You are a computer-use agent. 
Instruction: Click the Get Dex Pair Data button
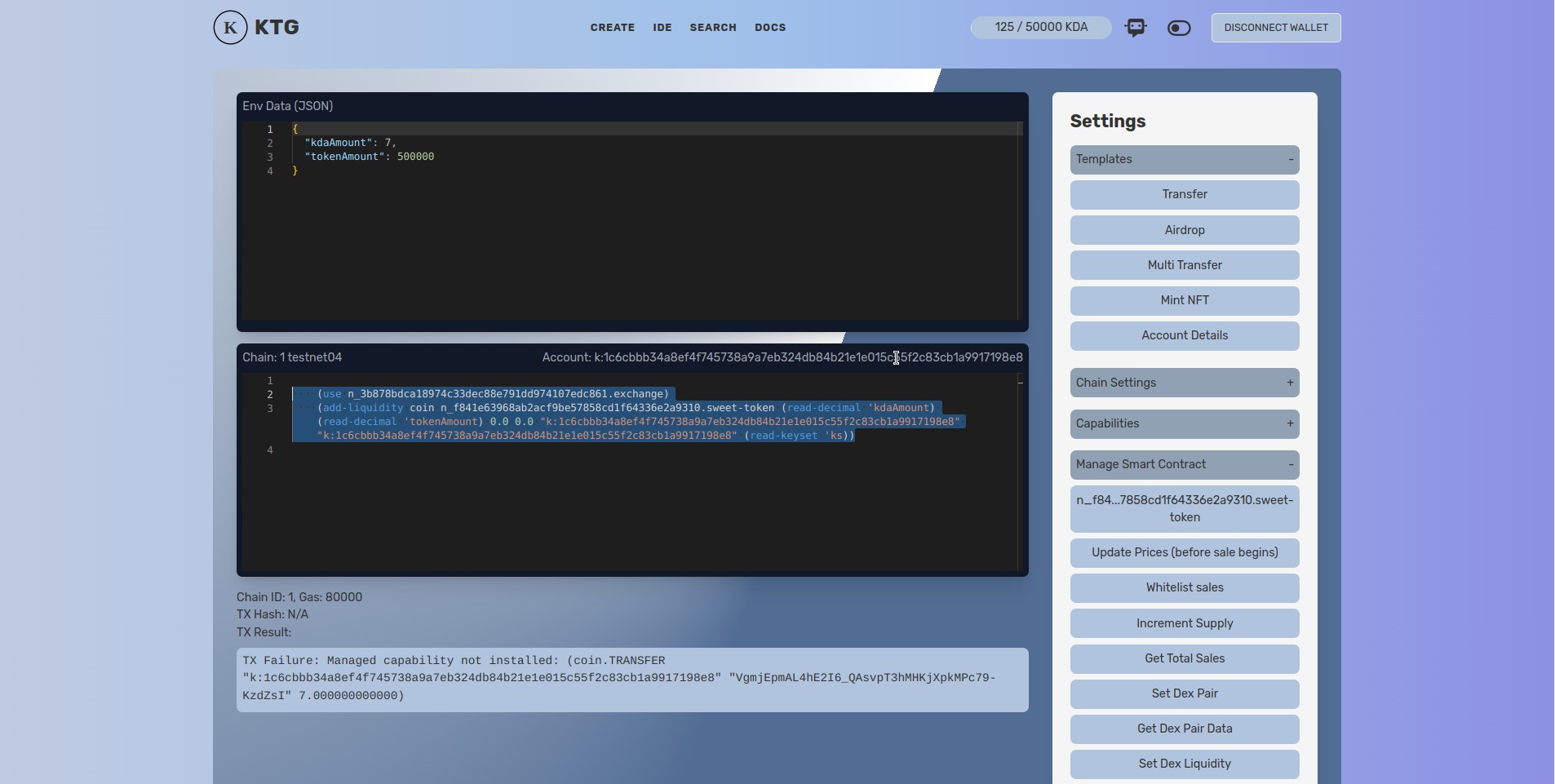[x=1185, y=729]
